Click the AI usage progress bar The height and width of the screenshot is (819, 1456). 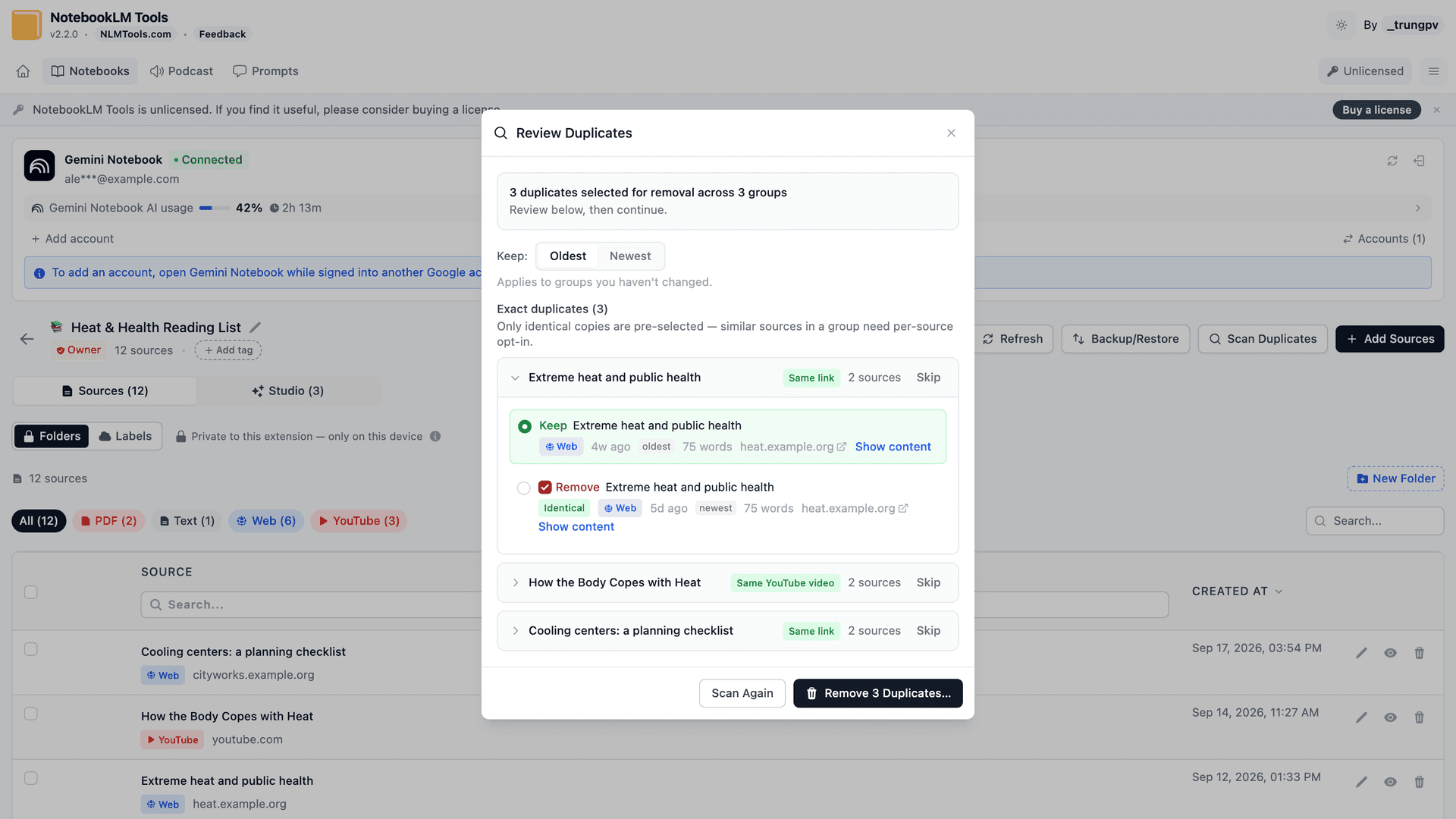click(x=215, y=208)
